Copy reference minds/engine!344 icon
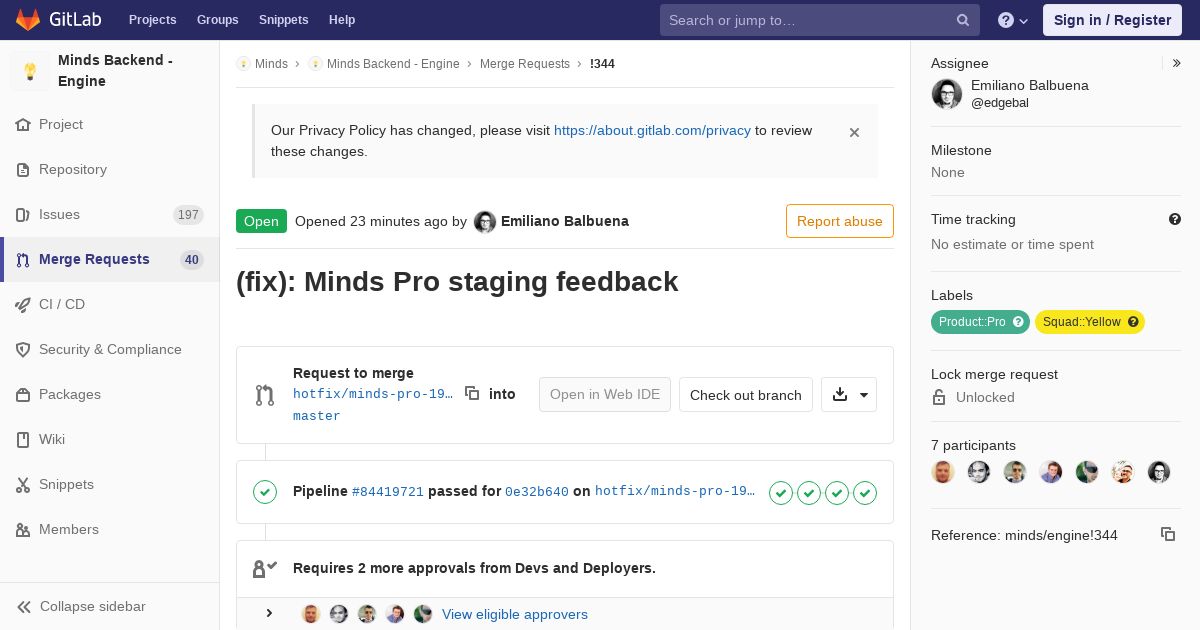 tap(1168, 535)
